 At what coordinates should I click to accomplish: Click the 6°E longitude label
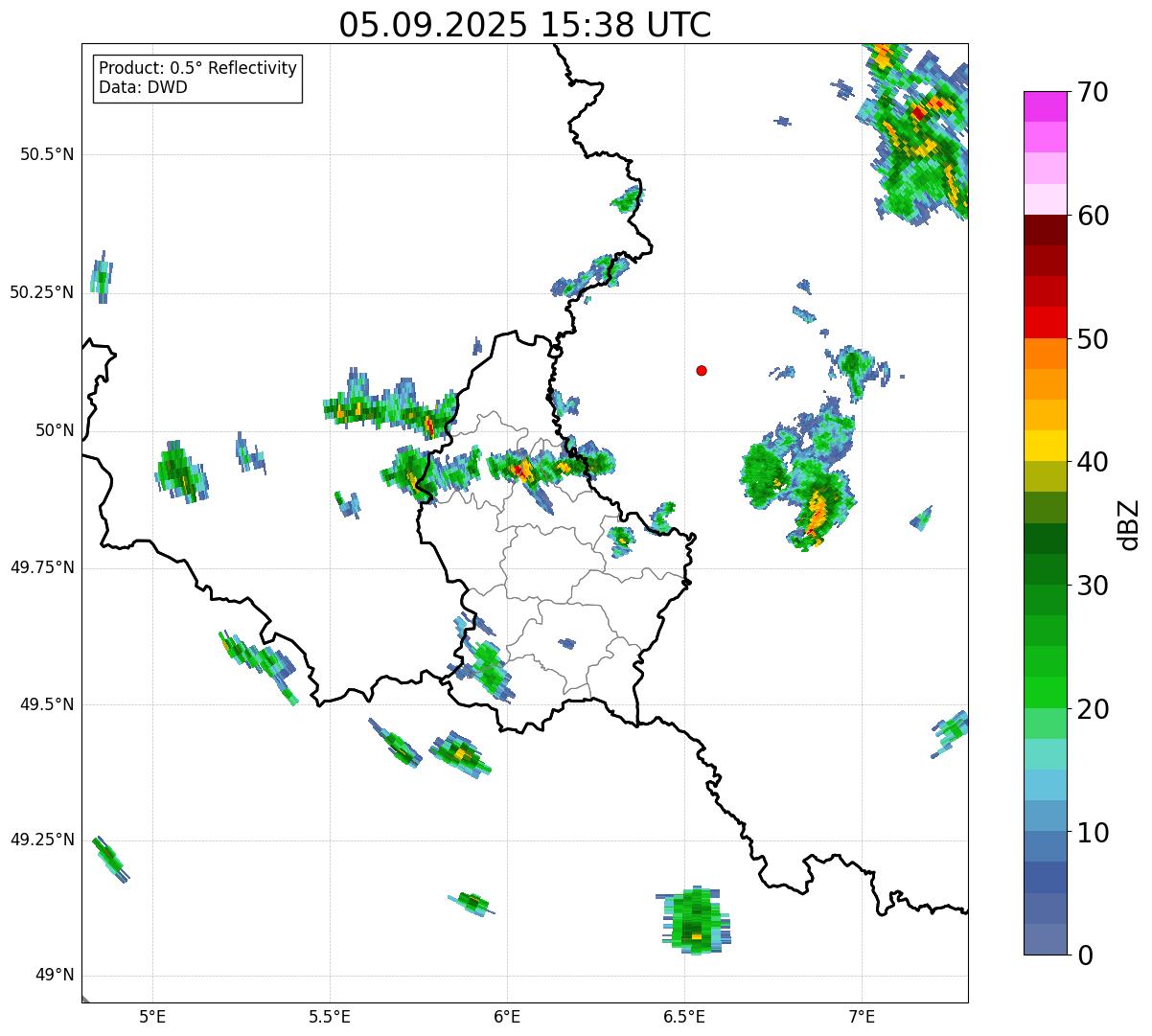(x=507, y=1017)
